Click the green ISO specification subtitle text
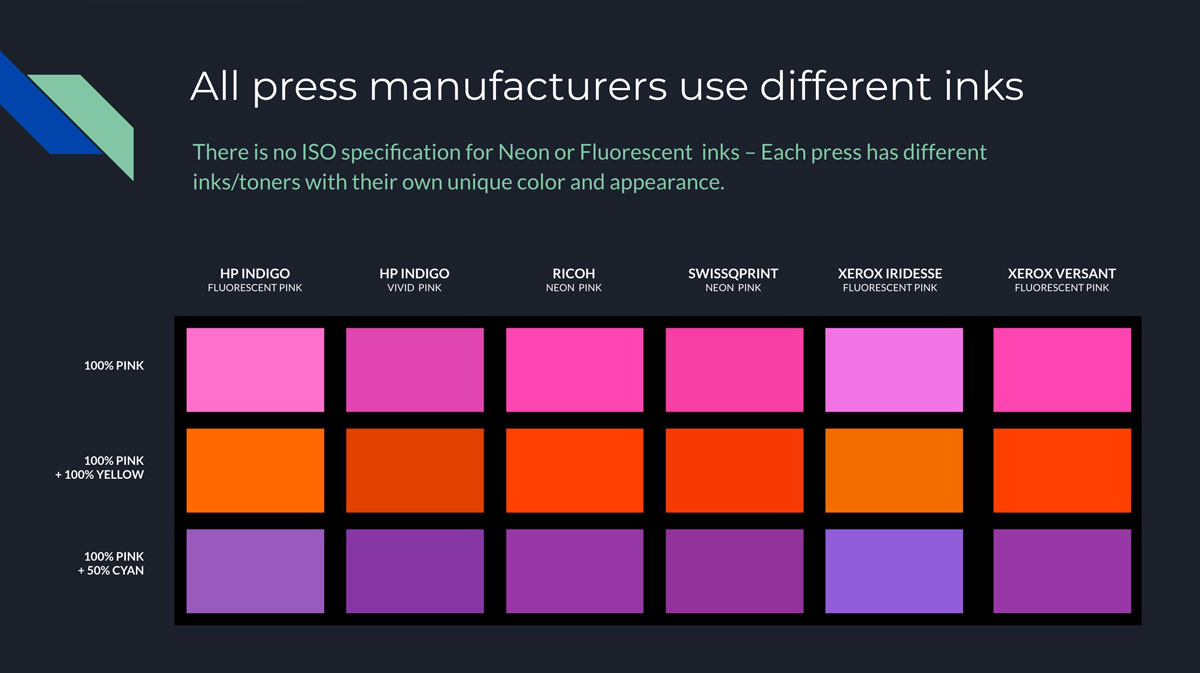The image size is (1200, 673). [x=590, y=168]
